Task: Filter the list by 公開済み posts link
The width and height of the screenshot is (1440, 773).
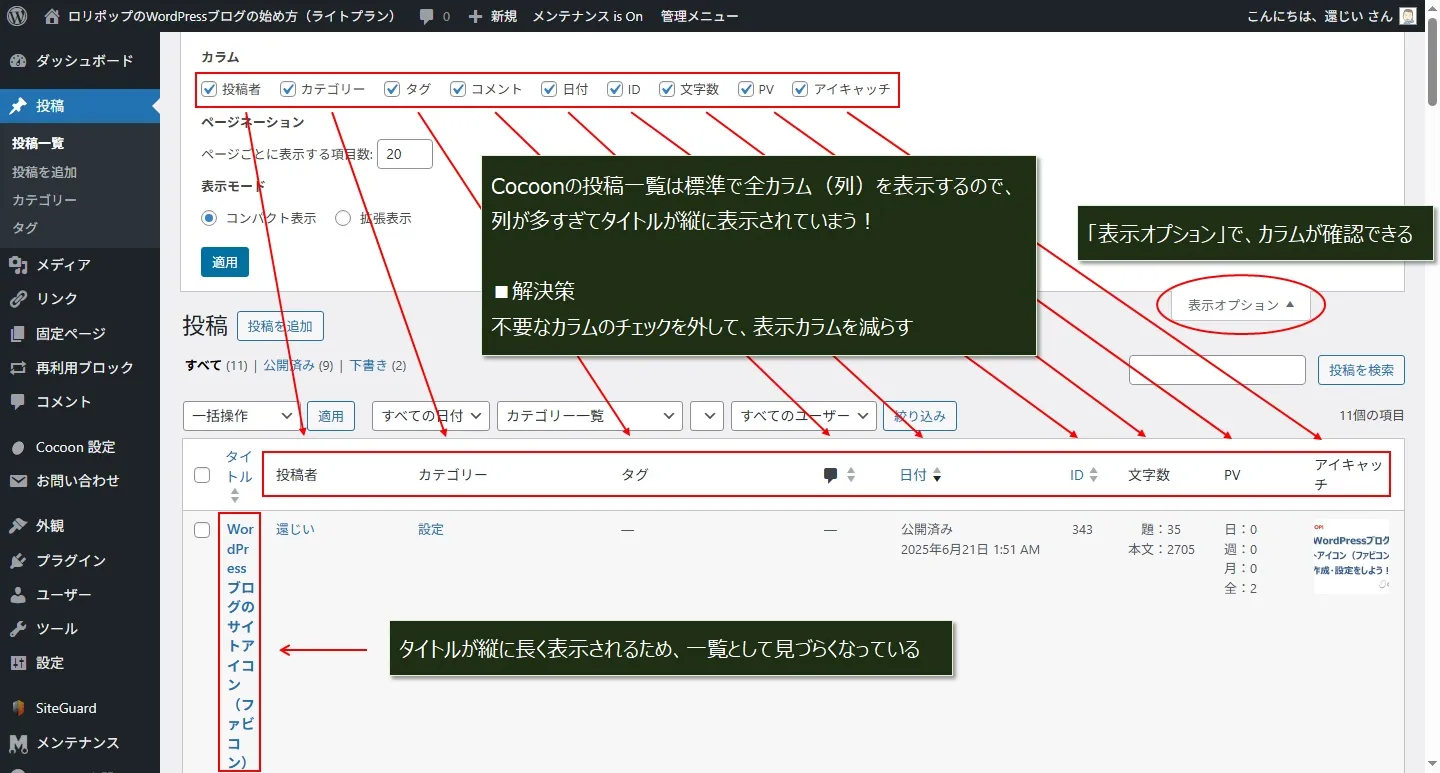Action: click(x=289, y=366)
